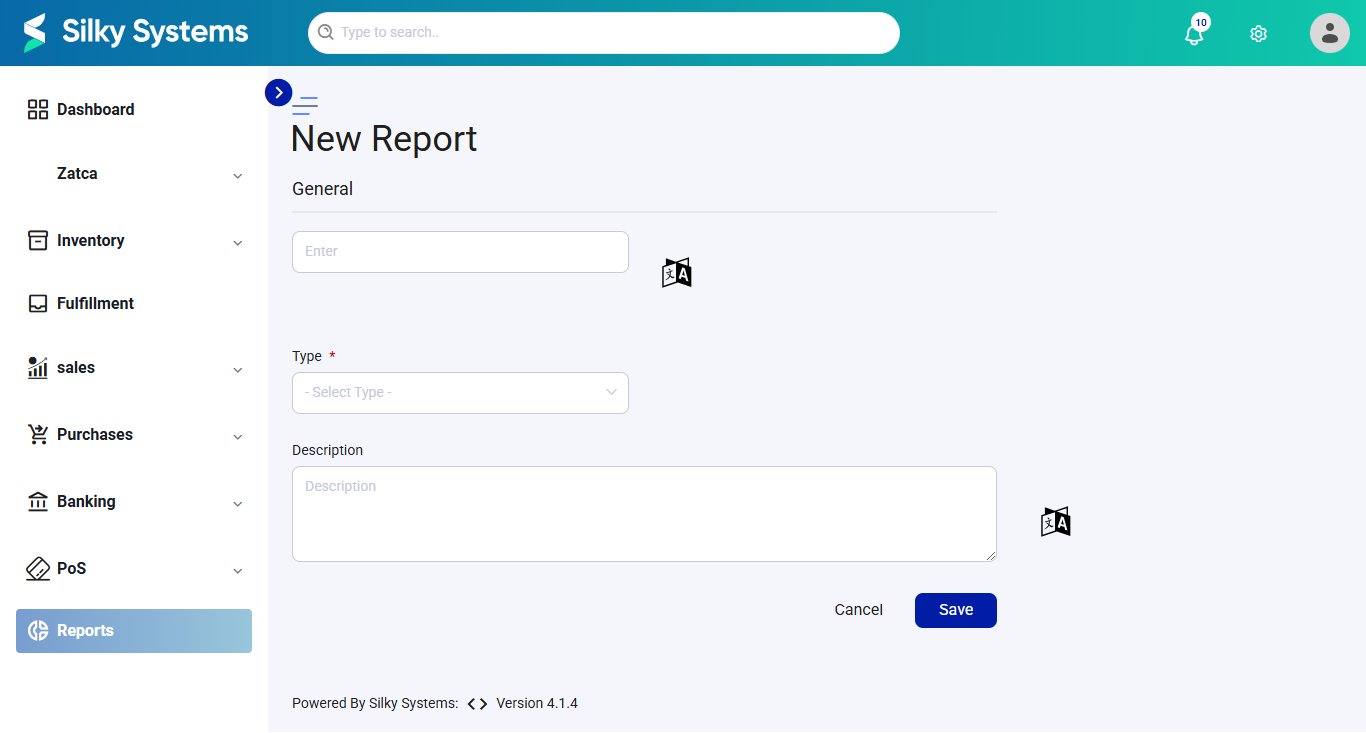Click the Save button
1366x733 pixels.
(x=956, y=610)
